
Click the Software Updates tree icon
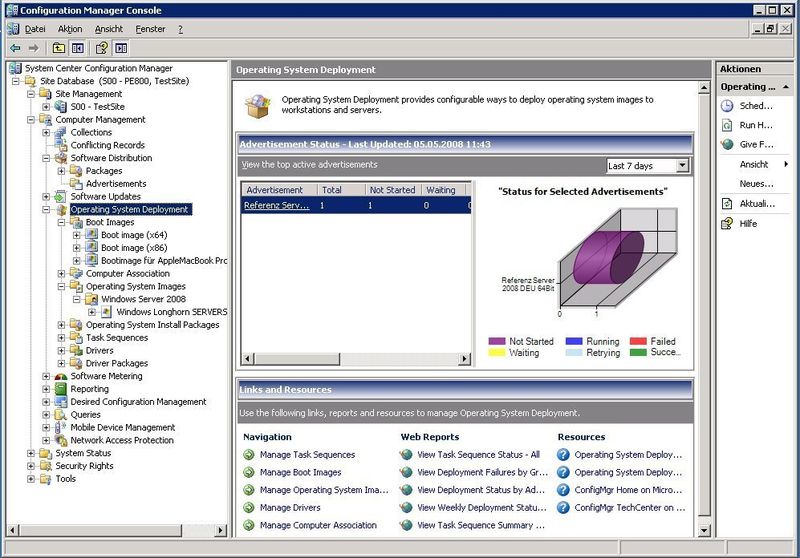click(x=61, y=196)
